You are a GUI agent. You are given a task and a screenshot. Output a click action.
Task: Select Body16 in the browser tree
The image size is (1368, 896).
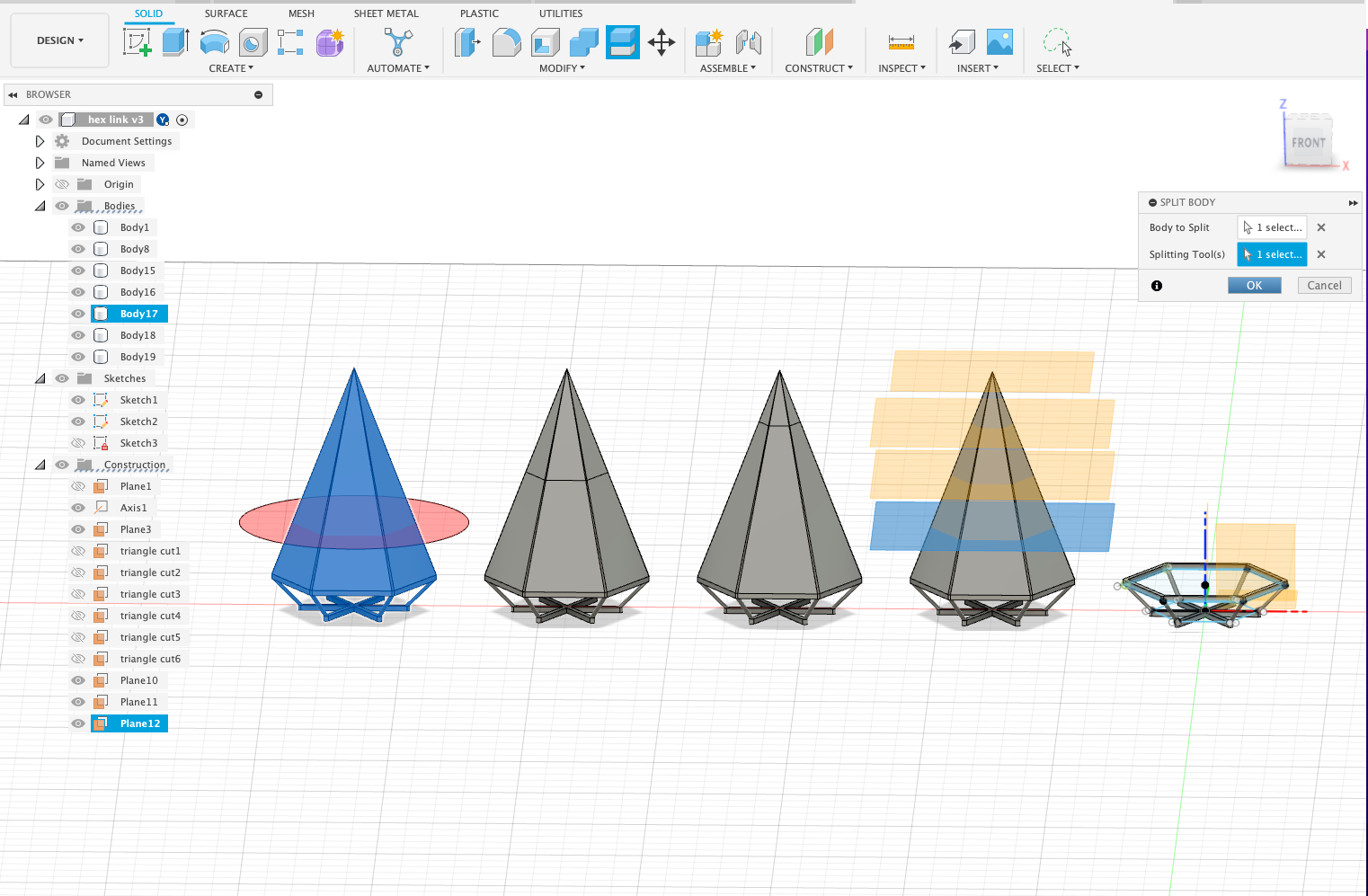[138, 292]
